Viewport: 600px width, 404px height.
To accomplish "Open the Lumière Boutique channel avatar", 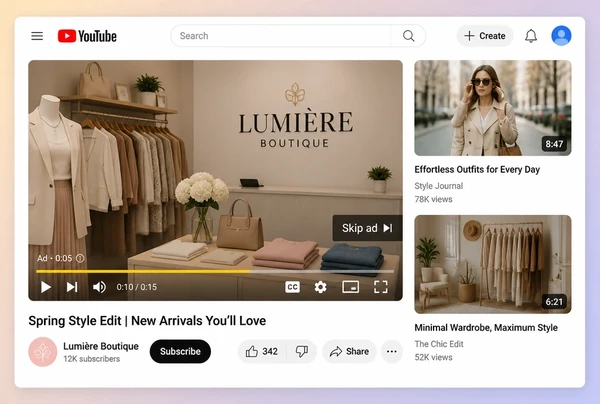I will point(42,352).
